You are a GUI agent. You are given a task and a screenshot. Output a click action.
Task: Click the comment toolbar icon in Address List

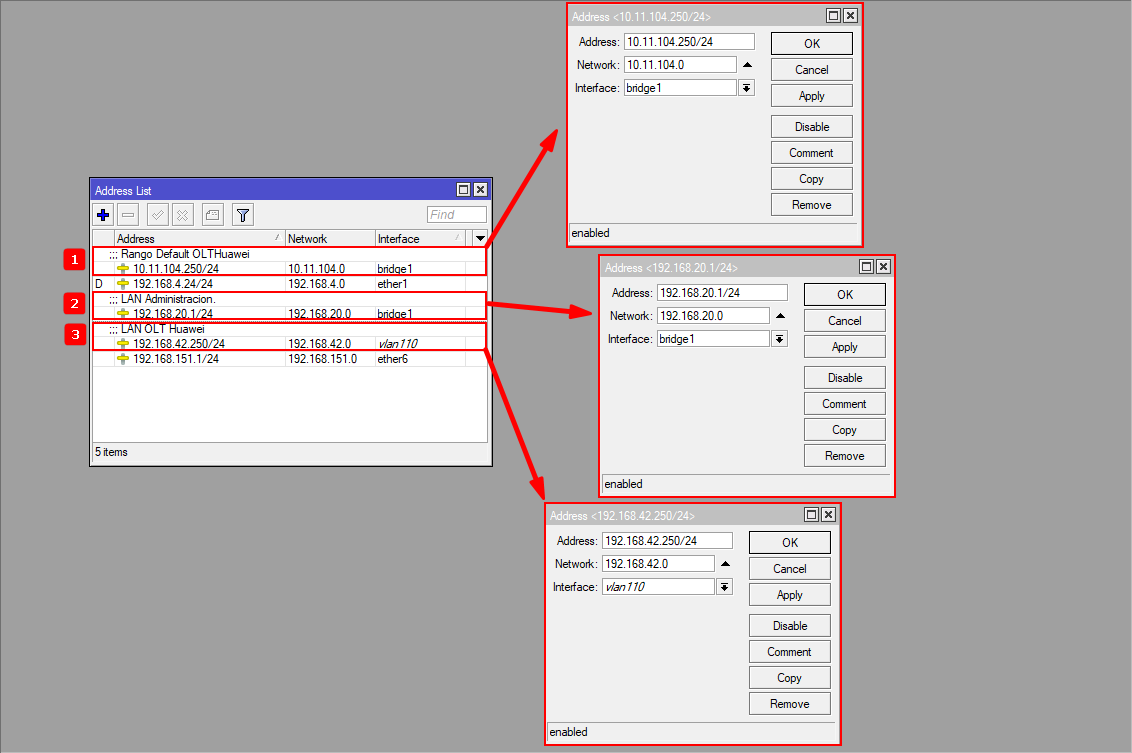click(x=212, y=215)
